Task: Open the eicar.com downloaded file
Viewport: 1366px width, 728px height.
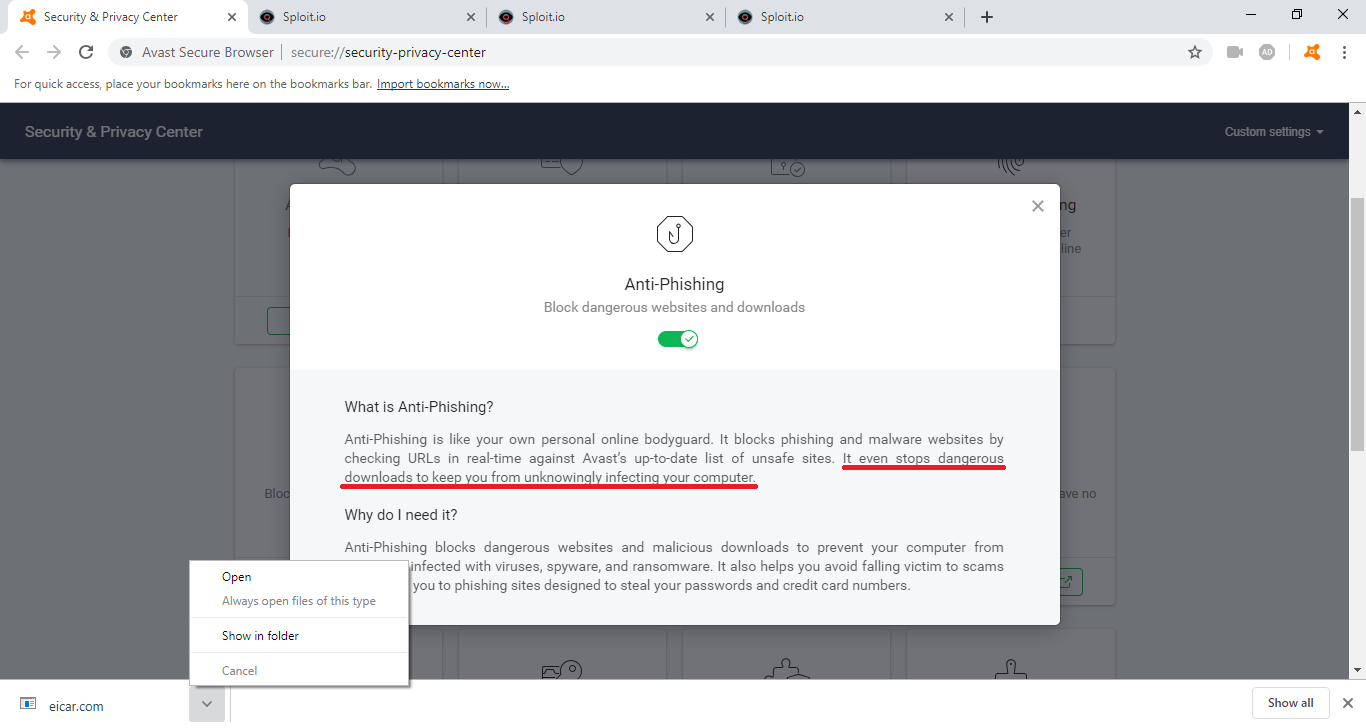Action: point(96,705)
